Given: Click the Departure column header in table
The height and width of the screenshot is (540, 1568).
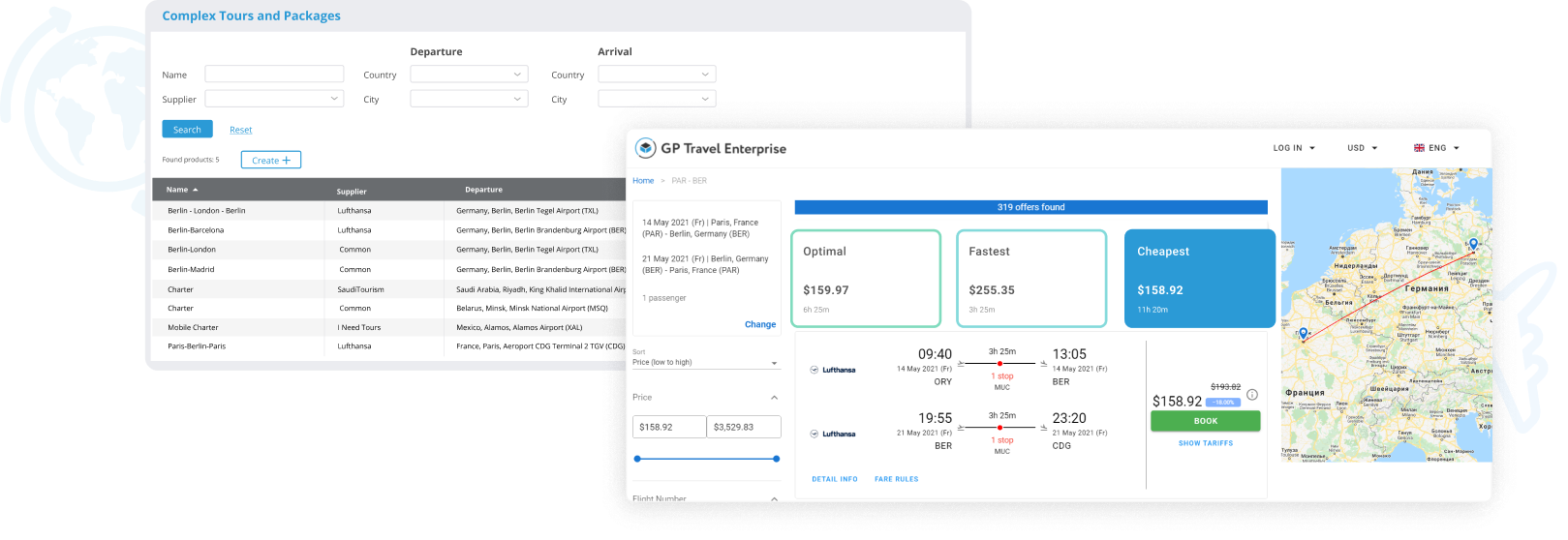Looking at the screenshot, I should click(483, 190).
